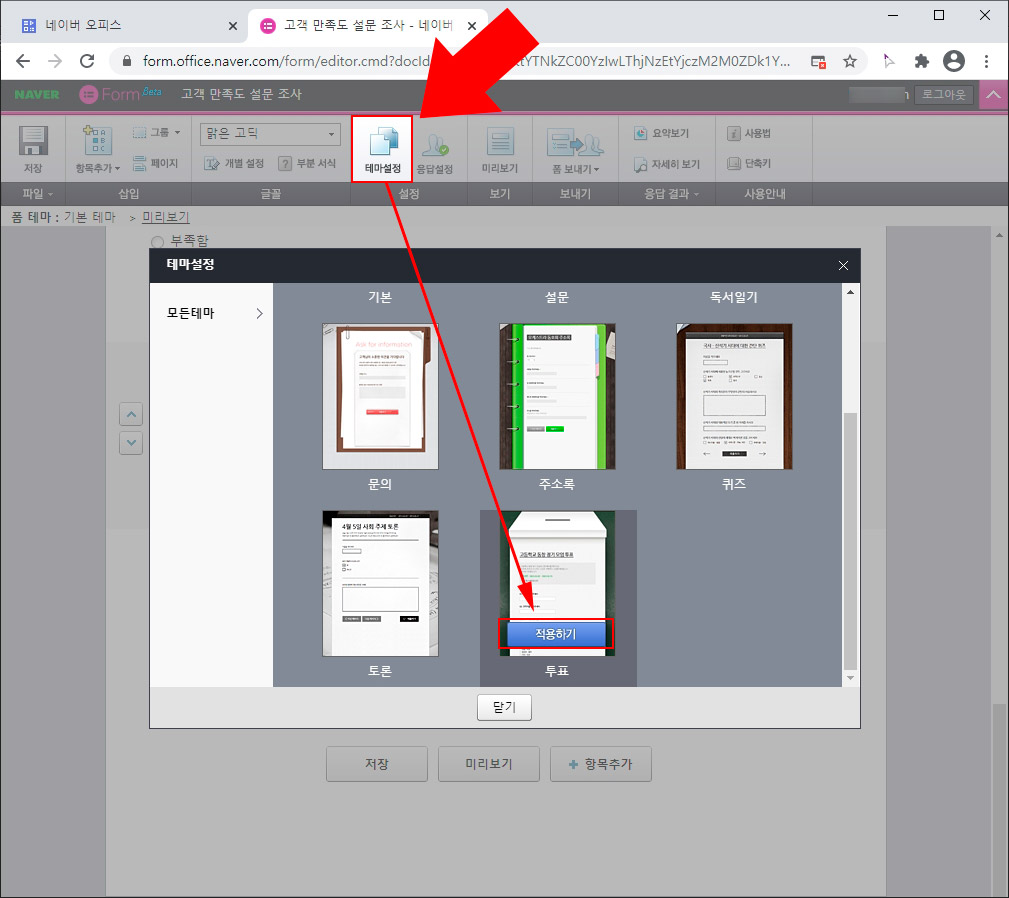1009x898 pixels.
Task: Click the theme list scrollbar thumb
Action: 850,540
